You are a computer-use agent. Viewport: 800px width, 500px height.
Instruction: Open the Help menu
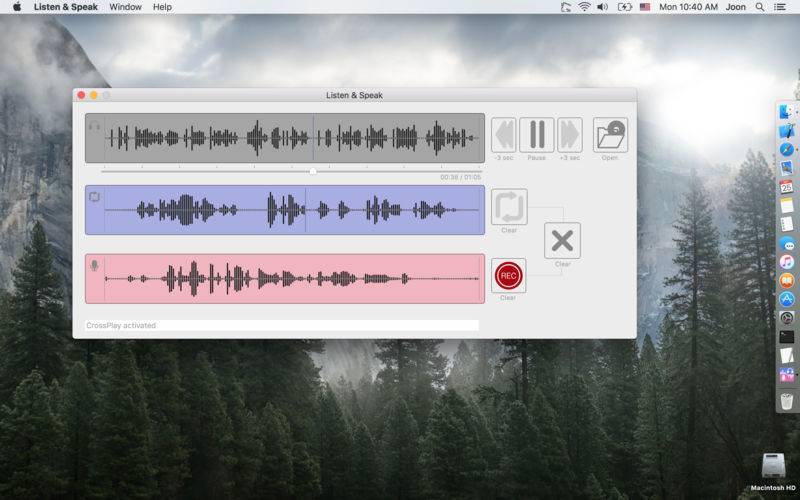click(162, 7)
